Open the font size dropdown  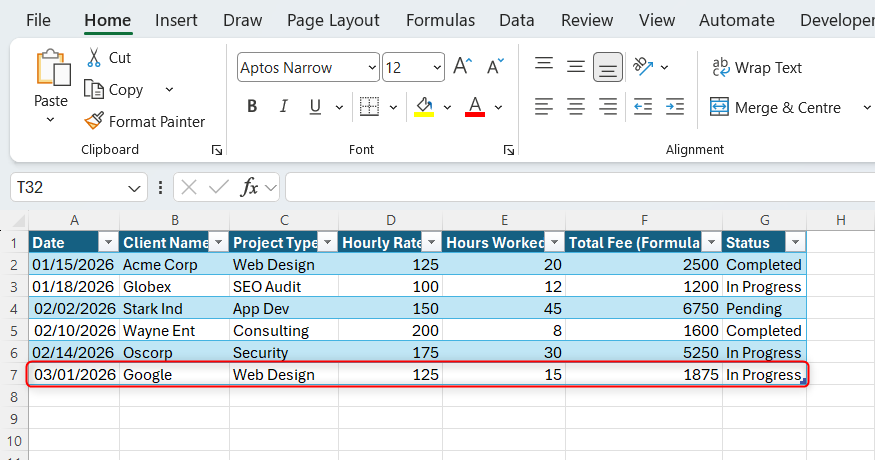tap(437, 68)
